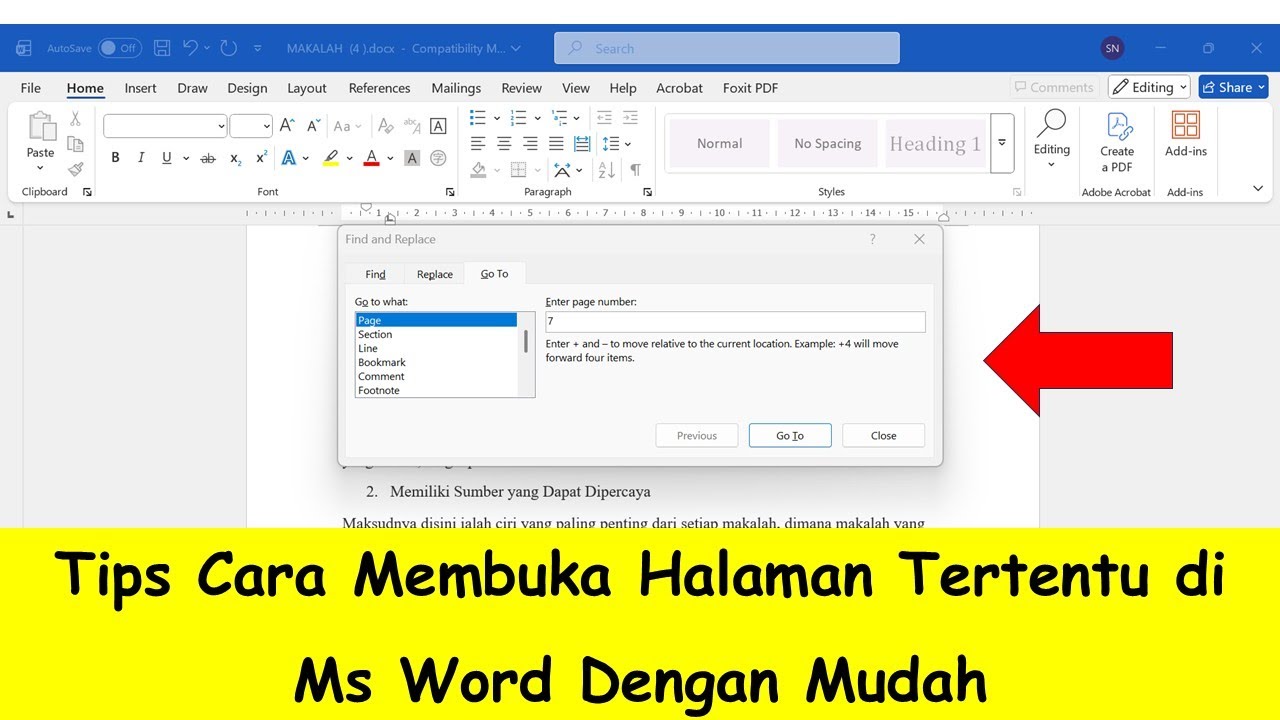The image size is (1280, 720).
Task: Apply Underline formatting
Action: pyautogui.click(x=166, y=158)
